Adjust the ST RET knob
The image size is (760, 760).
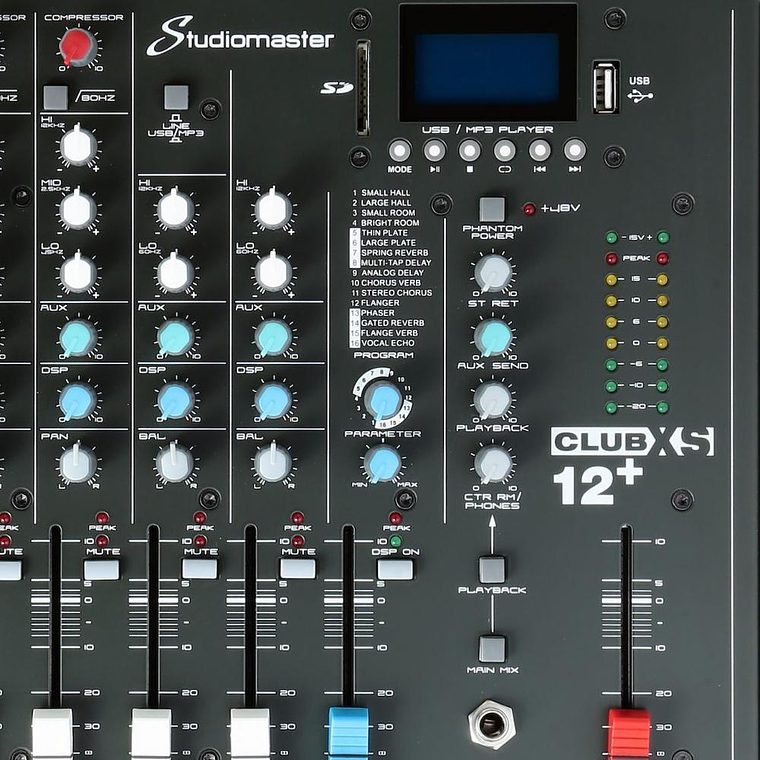[493, 274]
